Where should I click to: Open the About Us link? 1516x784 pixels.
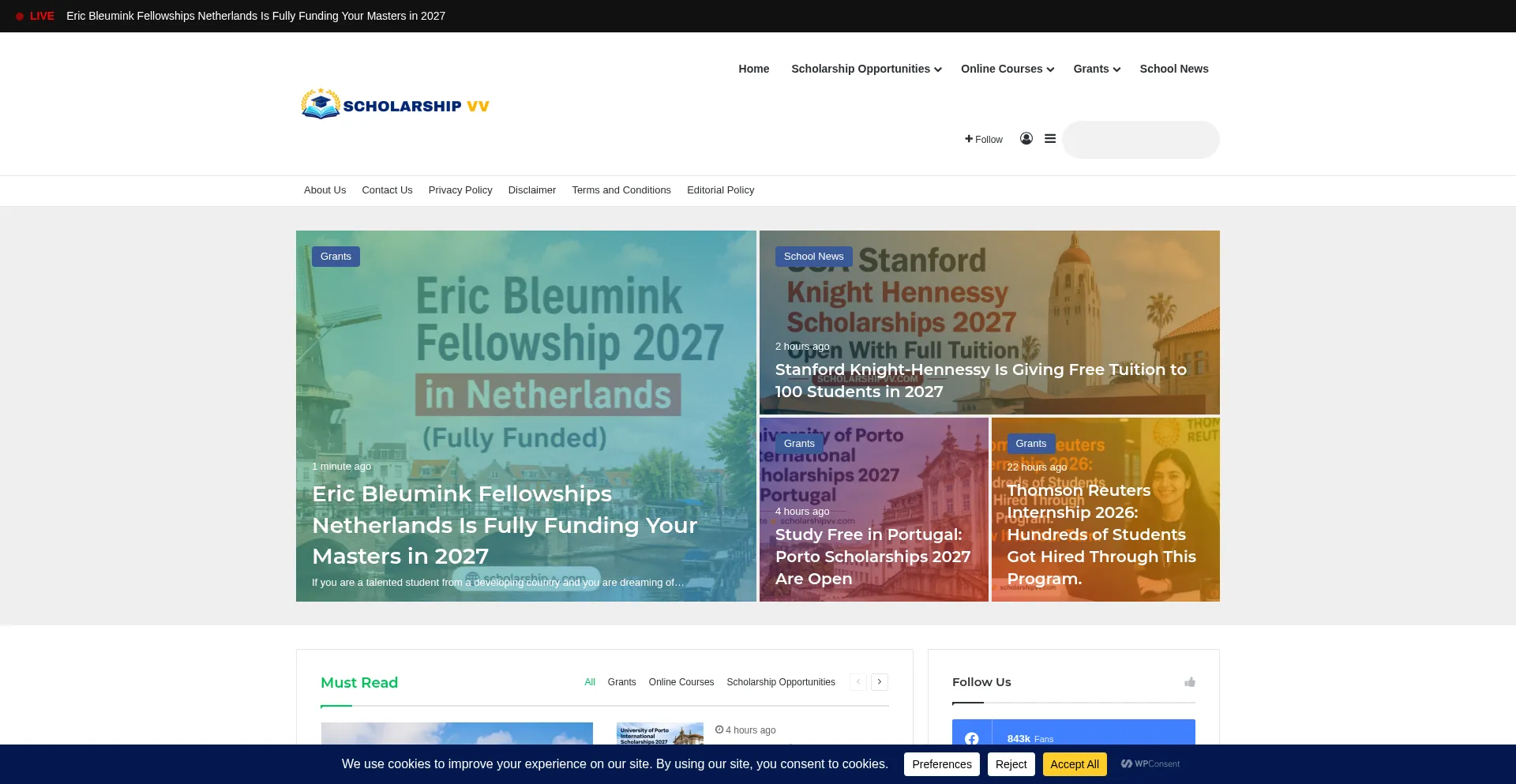[x=325, y=190]
